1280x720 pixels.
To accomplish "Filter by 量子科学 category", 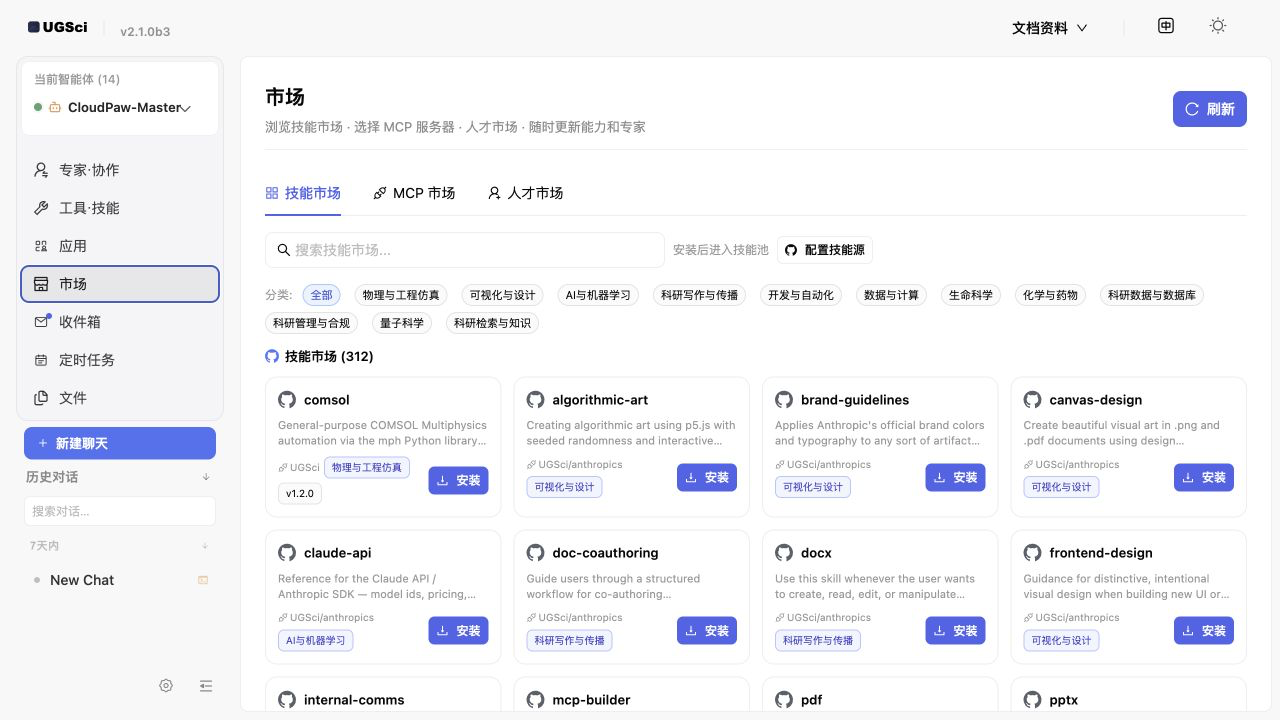I will (x=402, y=323).
